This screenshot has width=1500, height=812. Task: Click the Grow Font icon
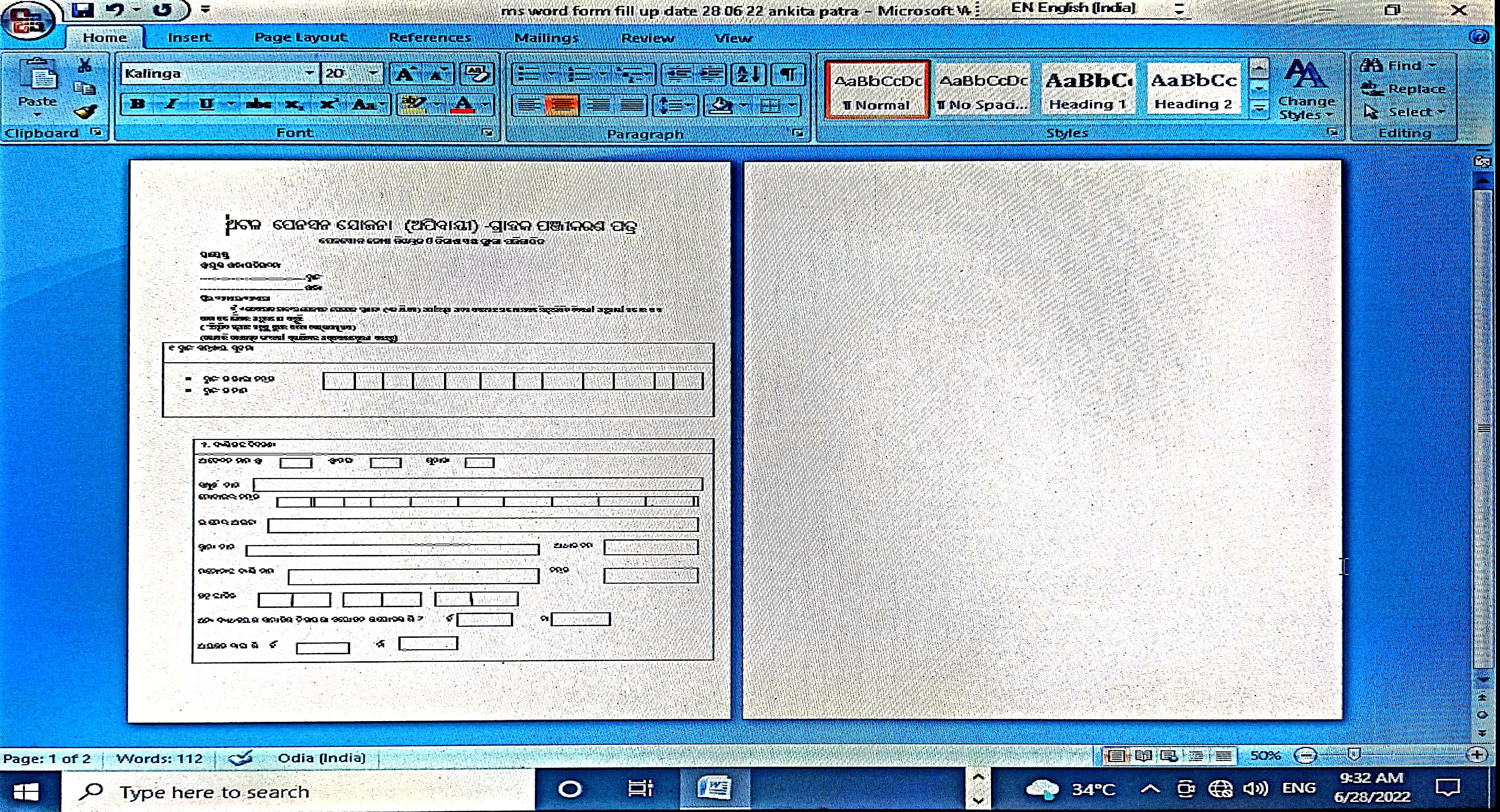[405, 74]
